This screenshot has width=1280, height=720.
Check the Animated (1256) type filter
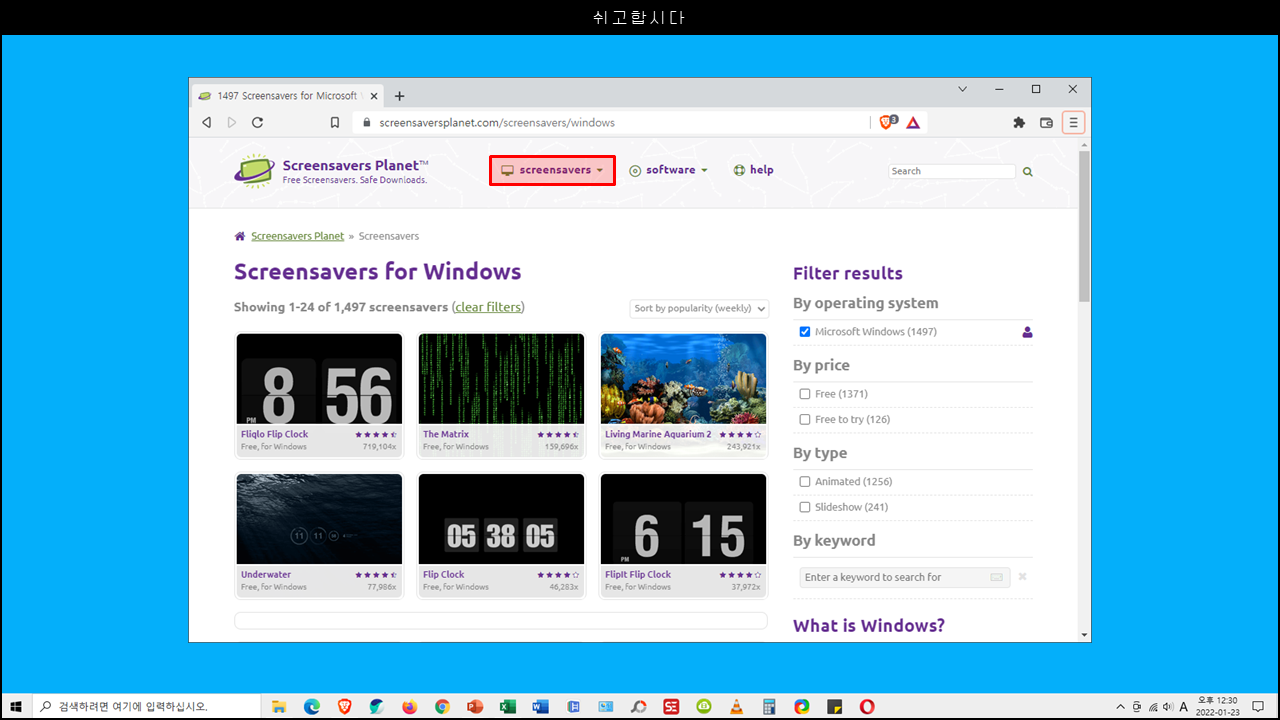[x=805, y=482]
